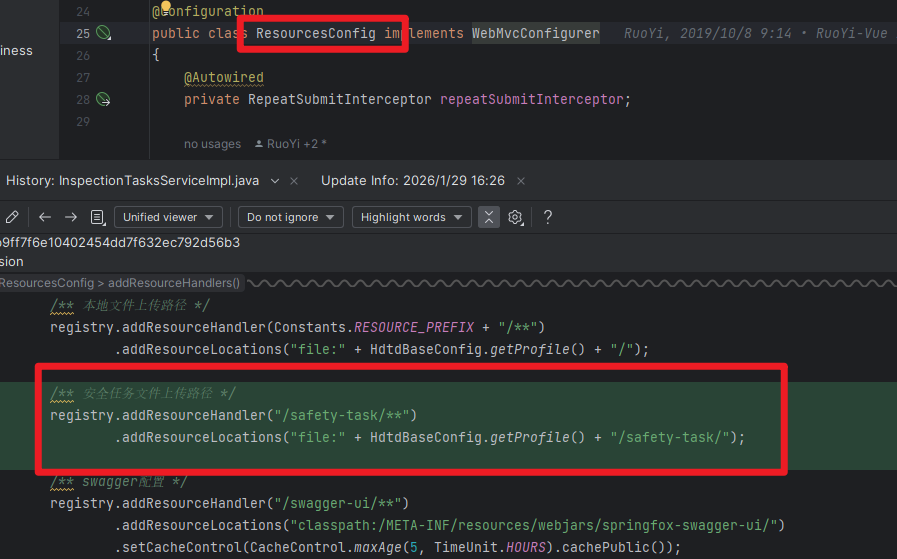Go to next difference arrow

(x=71, y=217)
